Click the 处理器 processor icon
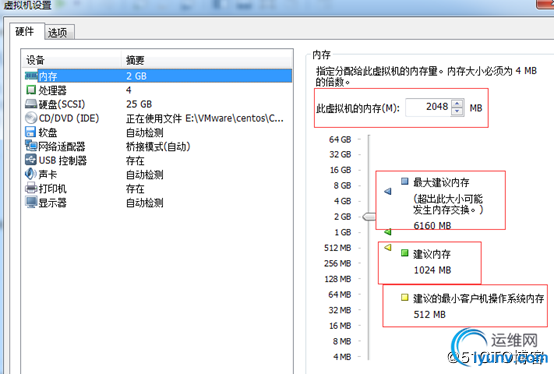 tap(31, 90)
